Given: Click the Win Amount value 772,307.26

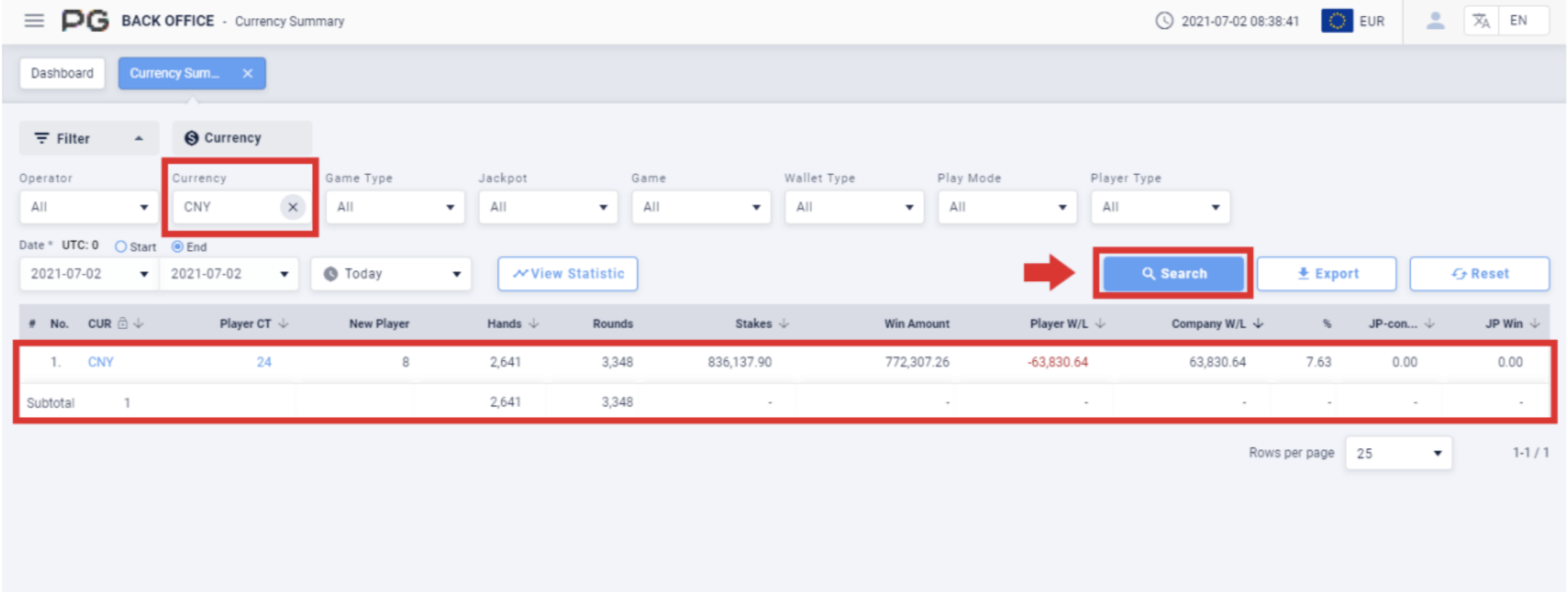Looking at the screenshot, I should 917,362.
